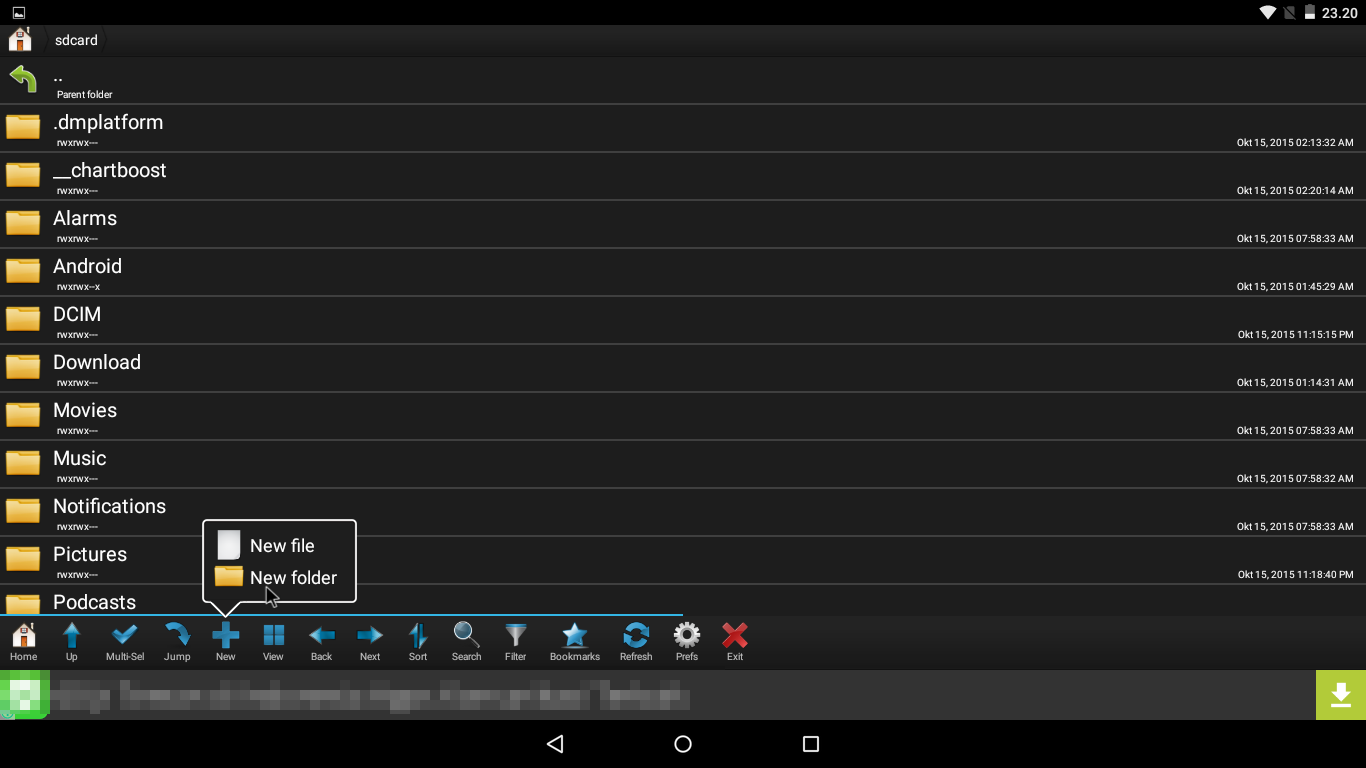This screenshot has width=1366, height=768.
Task: Open the Jump tool
Action: [x=177, y=641]
